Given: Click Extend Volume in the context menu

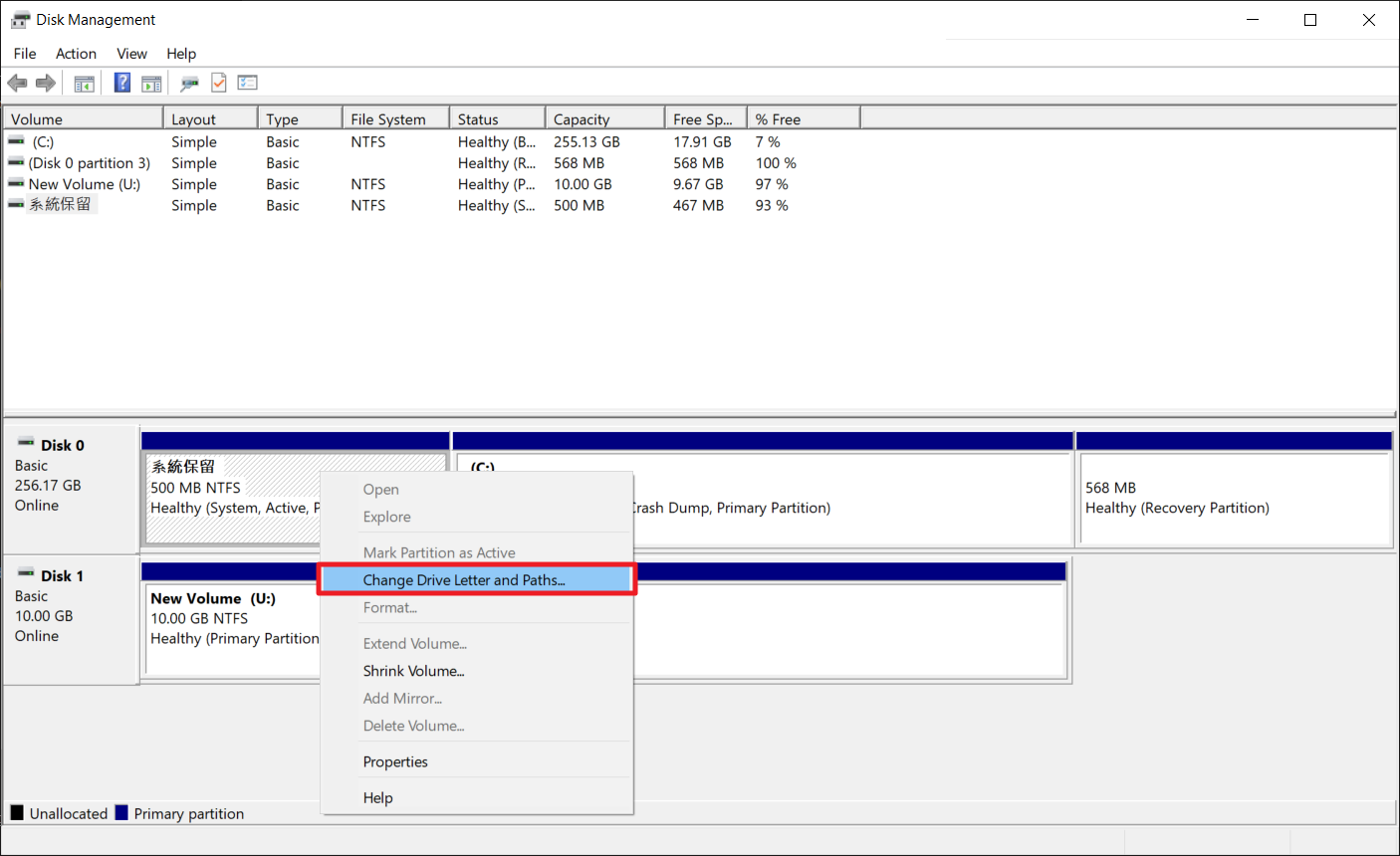Looking at the screenshot, I should point(477,643).
